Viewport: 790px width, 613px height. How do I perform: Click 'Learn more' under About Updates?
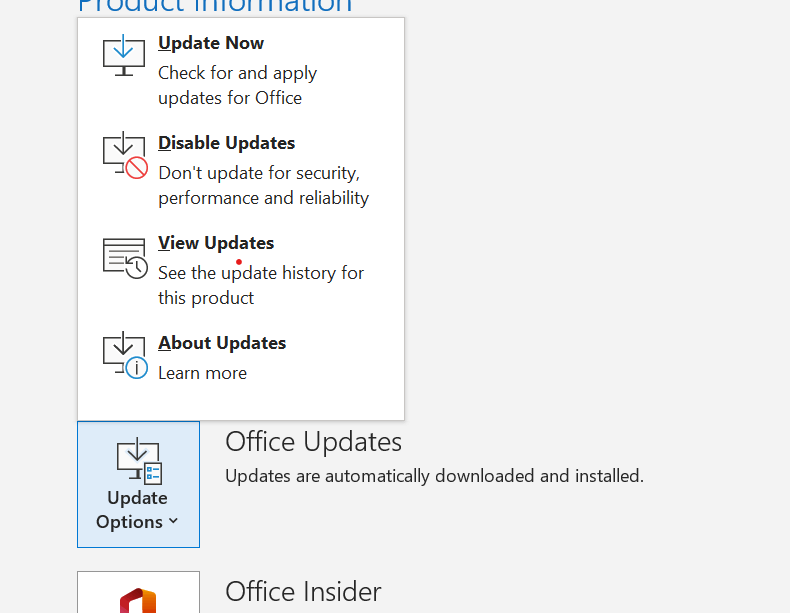coord(203,373)
